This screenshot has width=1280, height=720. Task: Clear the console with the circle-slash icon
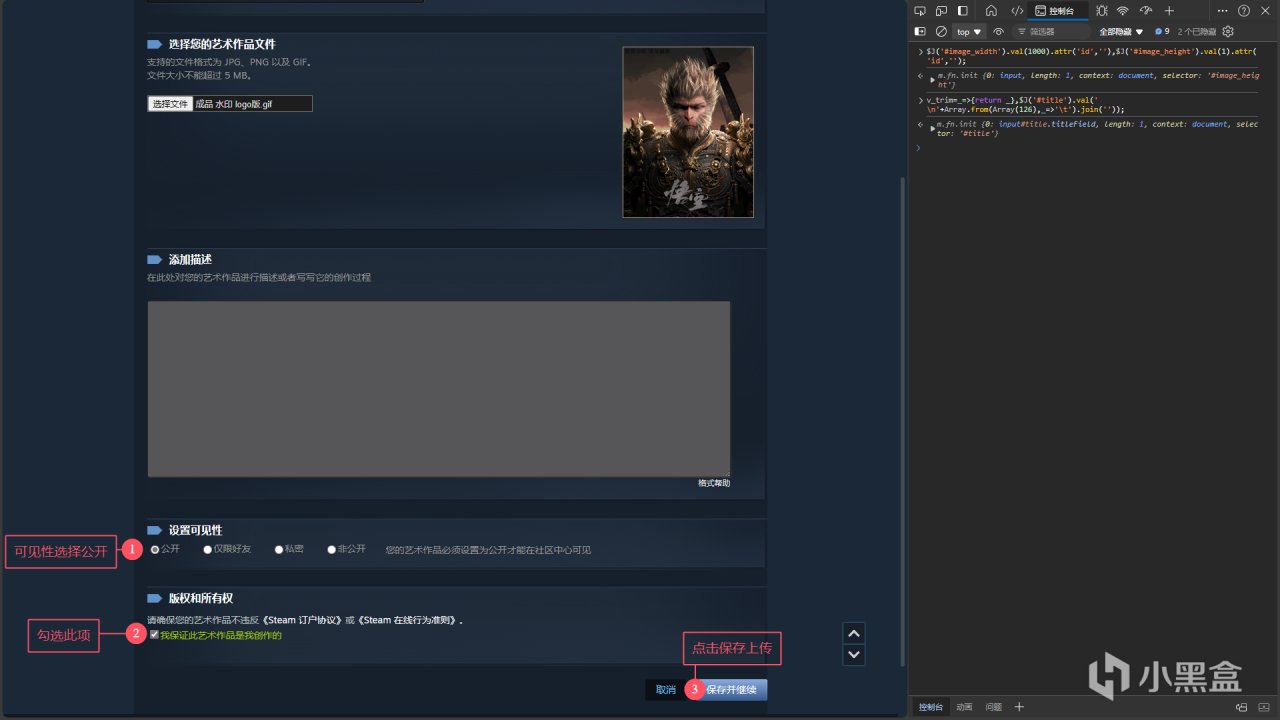point(941,32)
